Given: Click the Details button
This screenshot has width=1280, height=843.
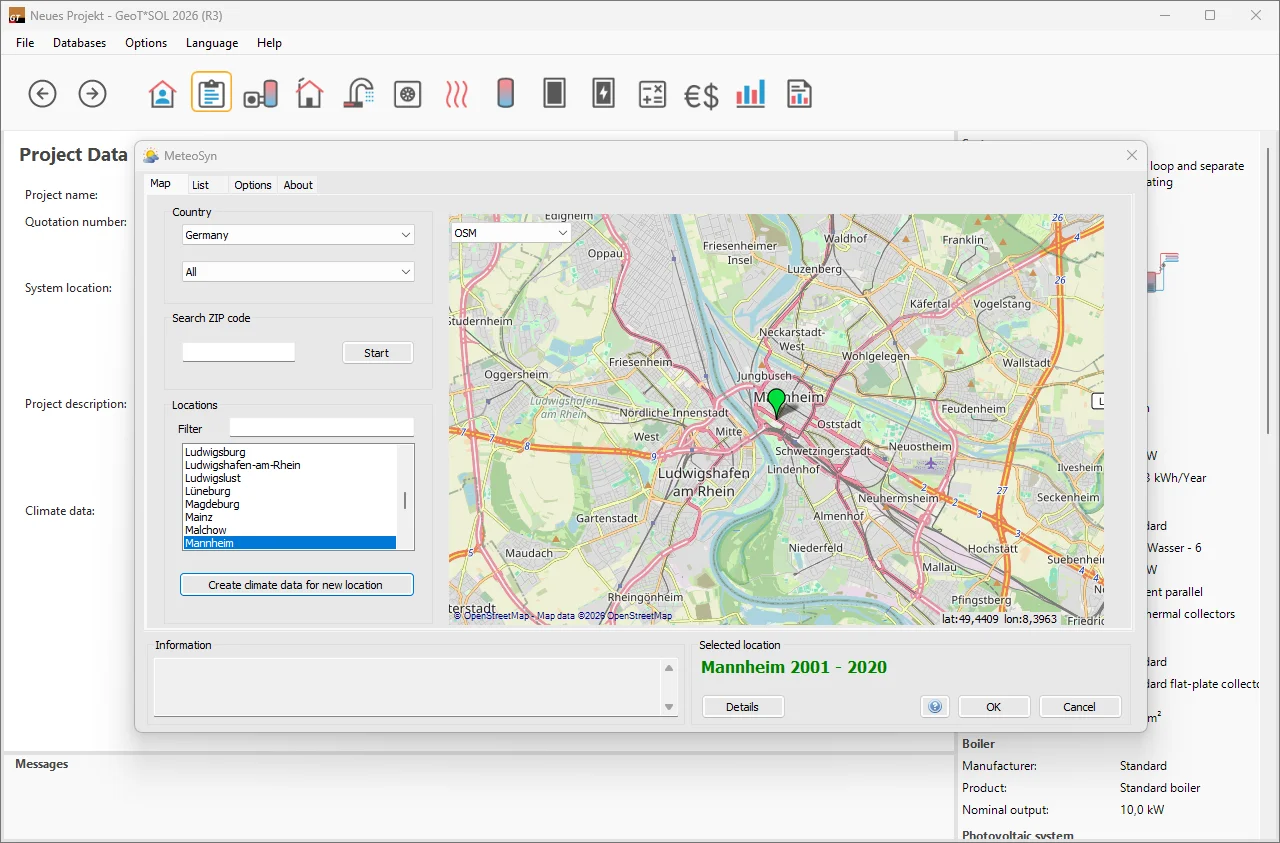Looking at the screenshot, I should (742, 707).
